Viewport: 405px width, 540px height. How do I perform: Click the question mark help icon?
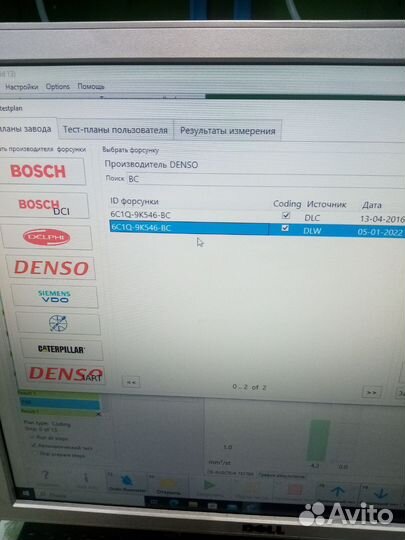(45, 476)
